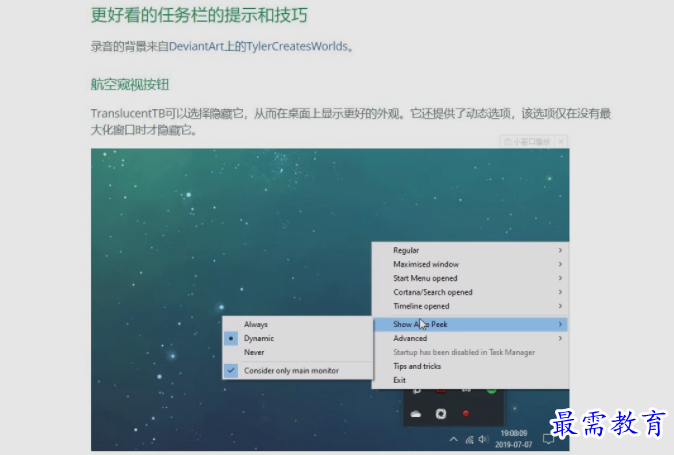Show hidden tray icons chevron
The image size is (674, 455).
[453, 439]
